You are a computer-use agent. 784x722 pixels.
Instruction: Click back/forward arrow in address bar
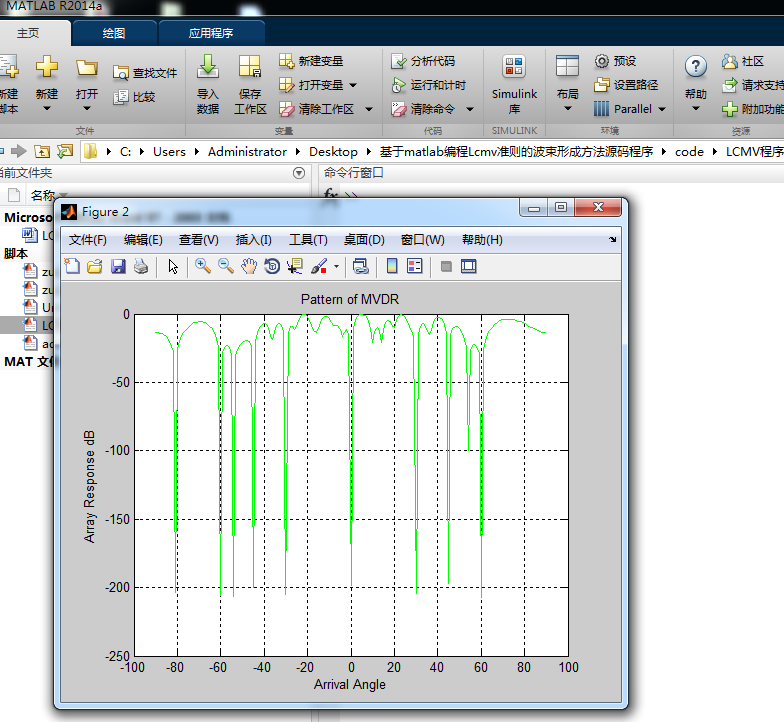18,151
